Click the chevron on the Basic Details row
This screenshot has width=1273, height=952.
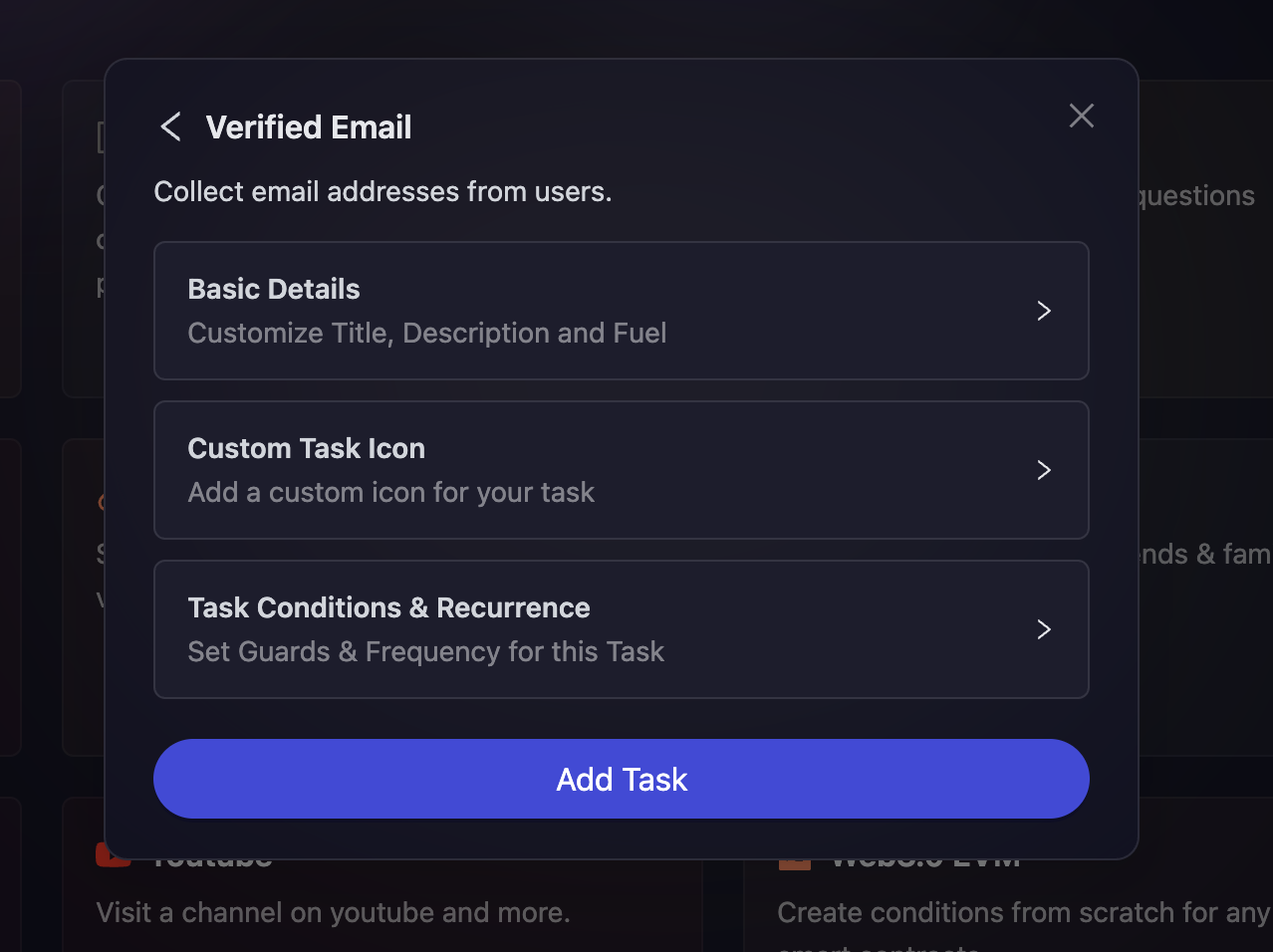click(1044, 311)
